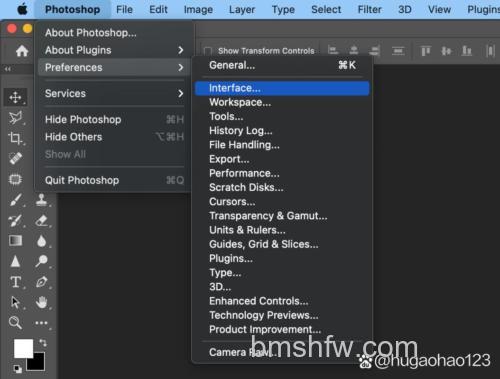Select the Clone Stamp tool

42,200
